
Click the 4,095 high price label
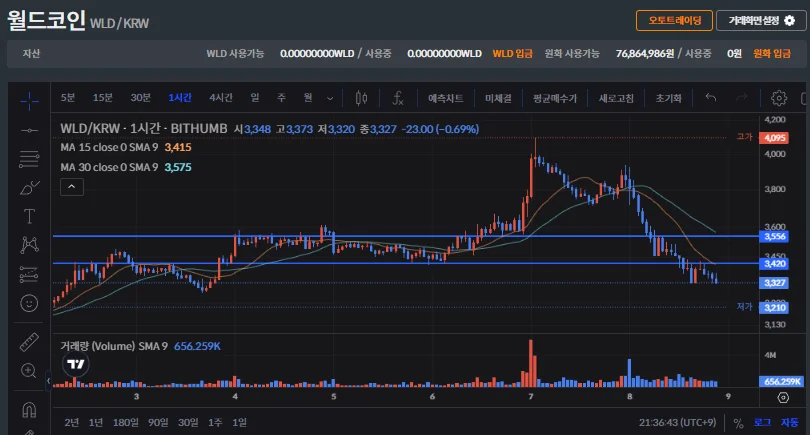coord(774,138)
